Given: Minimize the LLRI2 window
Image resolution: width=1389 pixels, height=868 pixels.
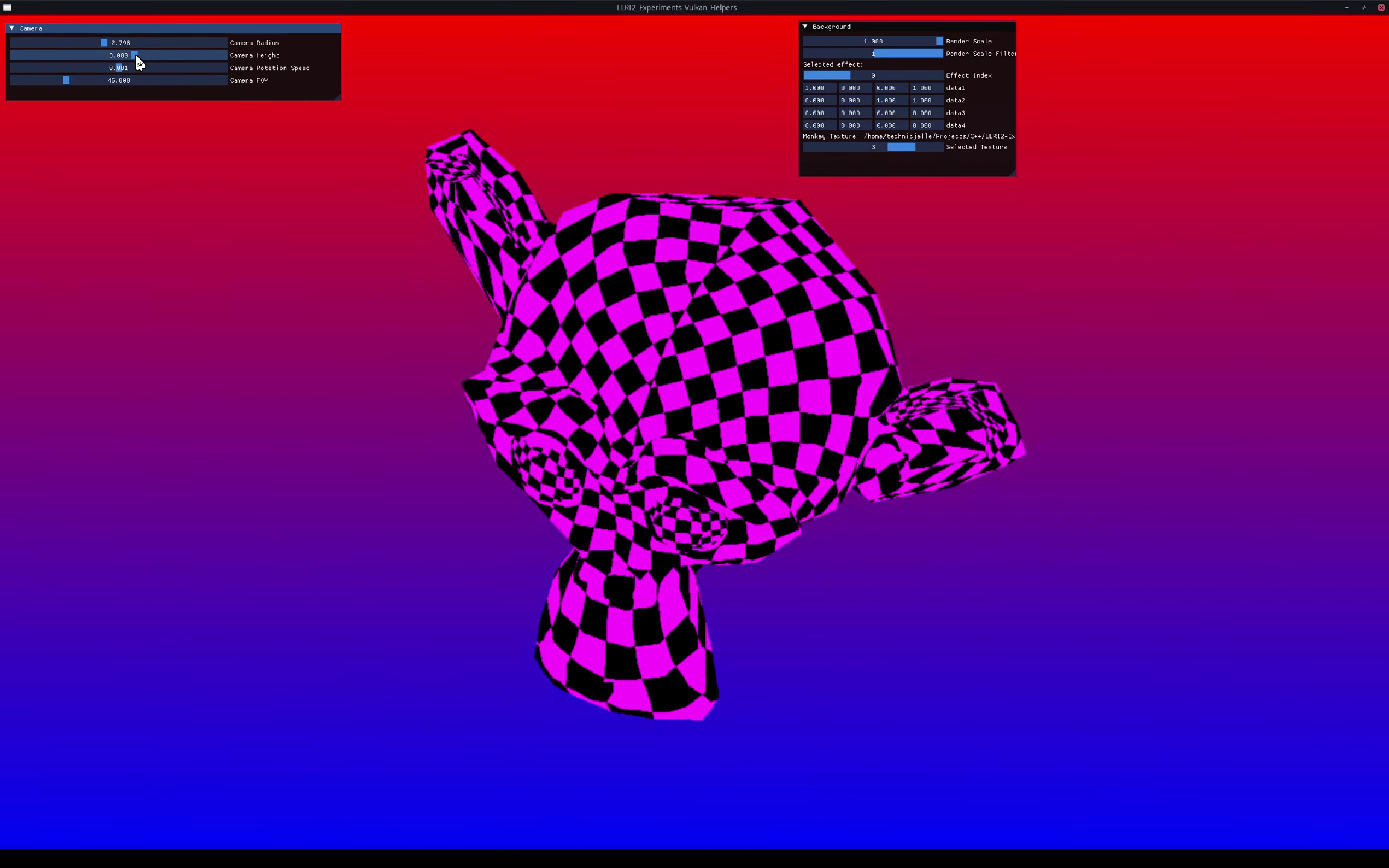Looking at the screenshot, I should [x=1346, y=7].
